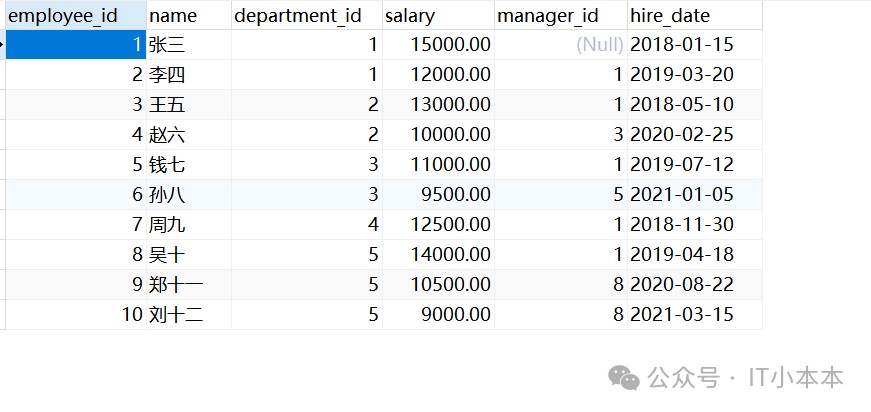
Task: Select the hire_date column header
Action: click(695, 16)
